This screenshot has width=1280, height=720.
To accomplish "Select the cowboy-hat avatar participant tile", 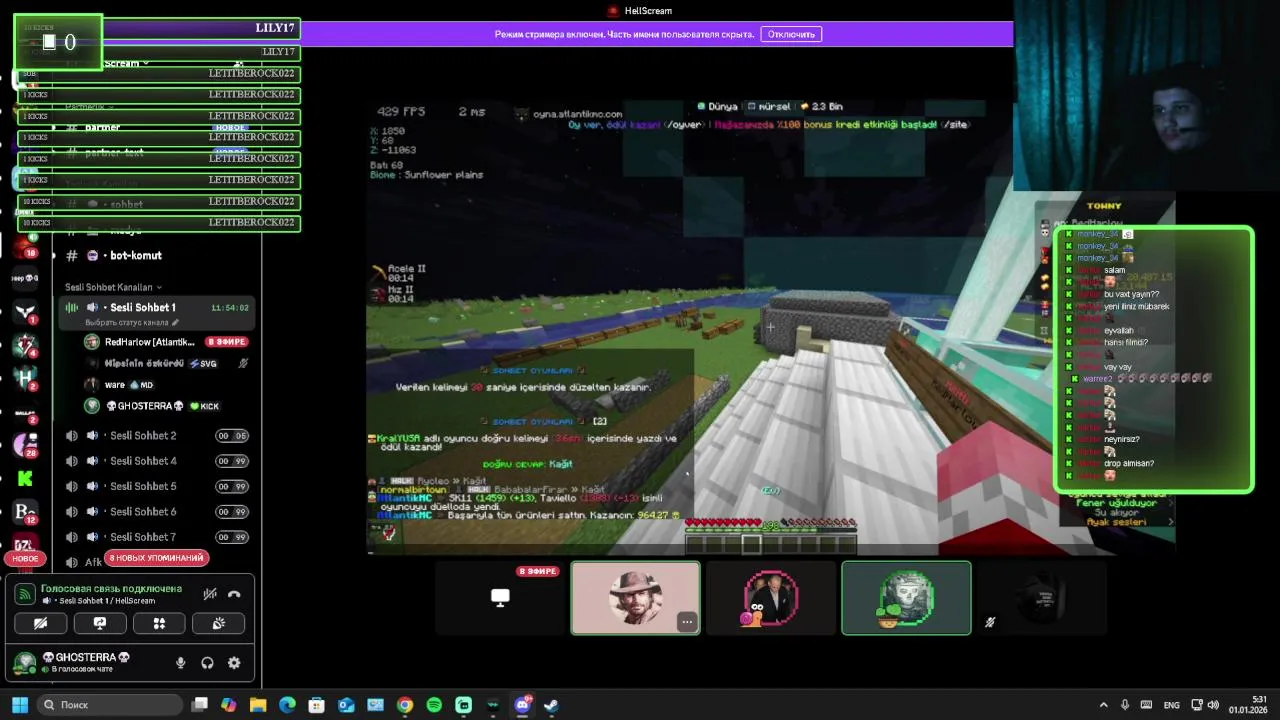I will [635, 598].
